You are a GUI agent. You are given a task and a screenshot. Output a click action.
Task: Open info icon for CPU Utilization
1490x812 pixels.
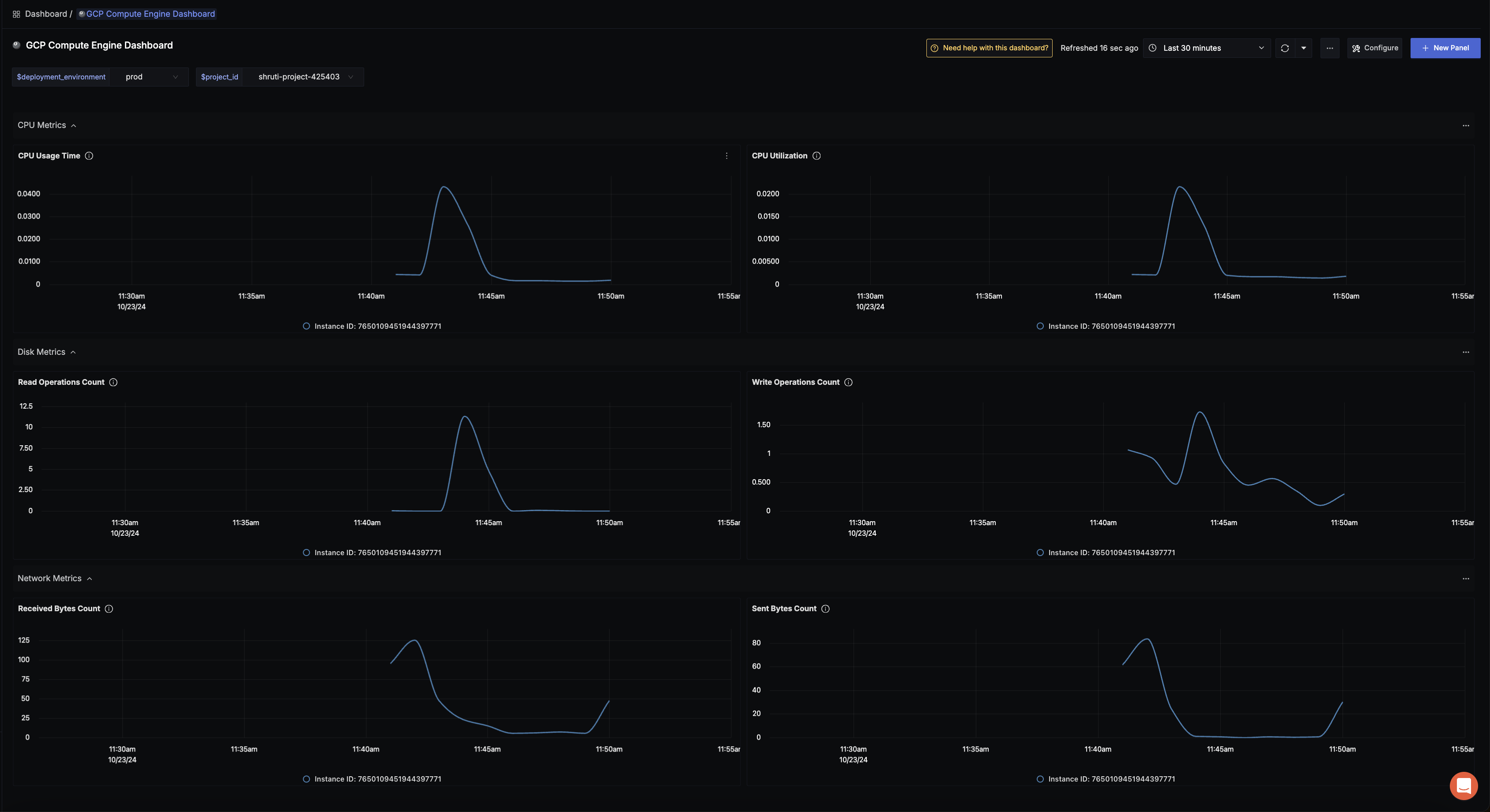[x=817, y=156]
